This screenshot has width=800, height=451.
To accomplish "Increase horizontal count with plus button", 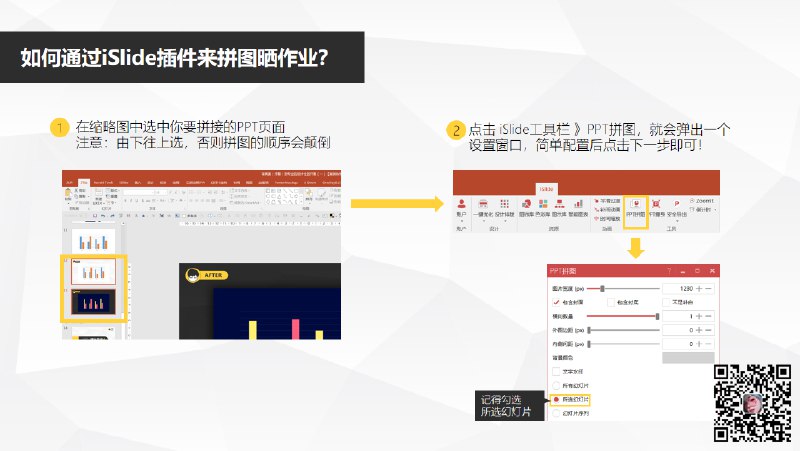I will [699, 316].
